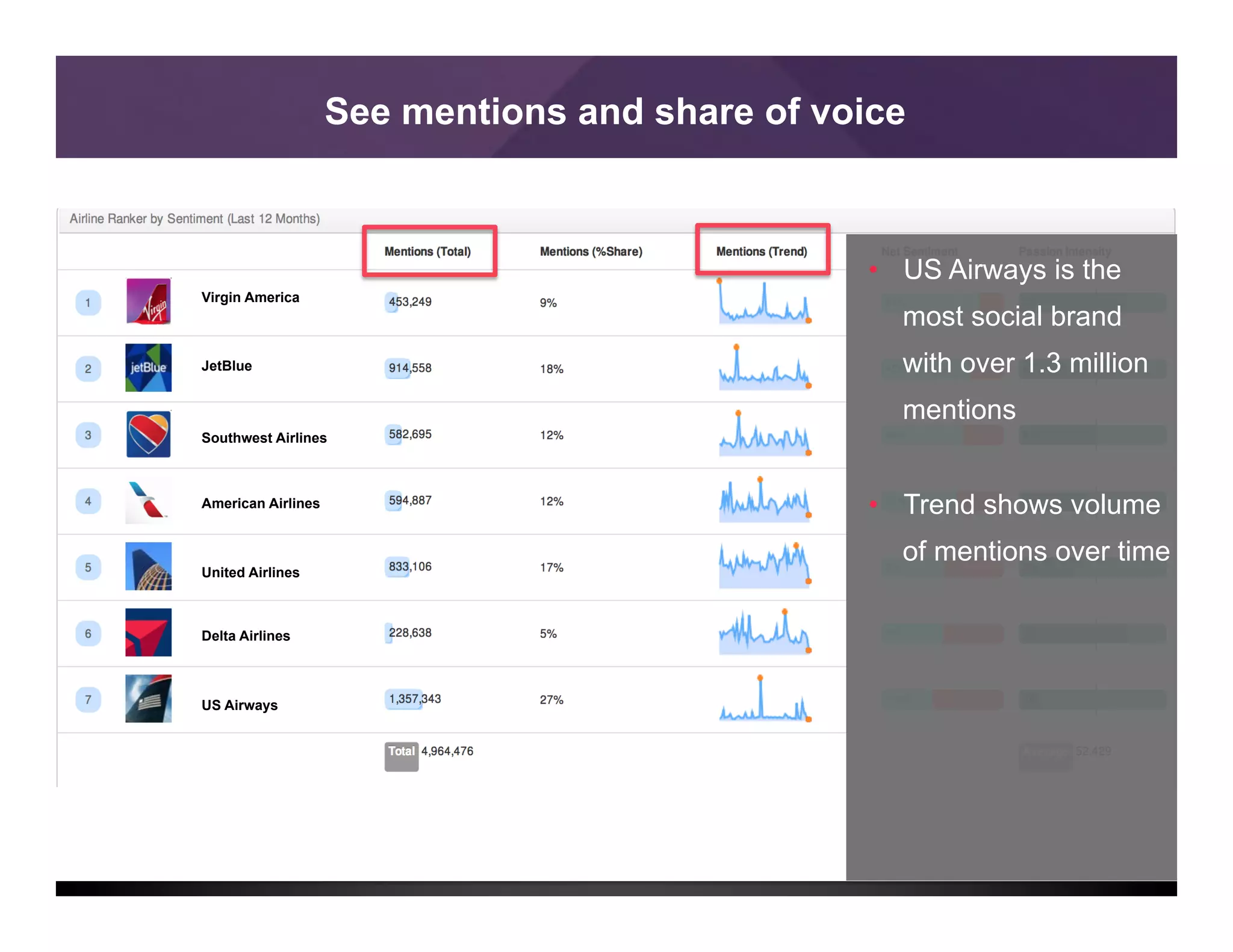Select rank badge number 6
Viewport: 1233px width, 952px height.
(x=88, y=634)
